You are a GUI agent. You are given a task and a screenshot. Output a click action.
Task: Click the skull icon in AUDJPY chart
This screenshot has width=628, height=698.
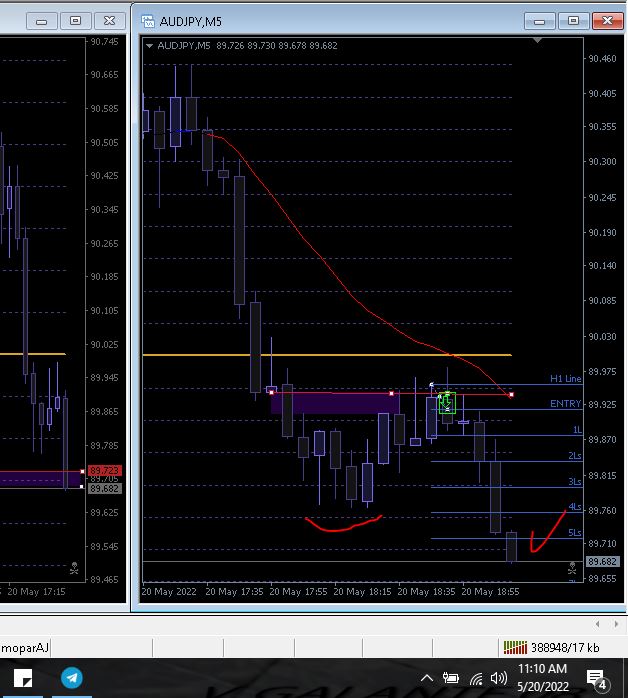coord(572,568)
